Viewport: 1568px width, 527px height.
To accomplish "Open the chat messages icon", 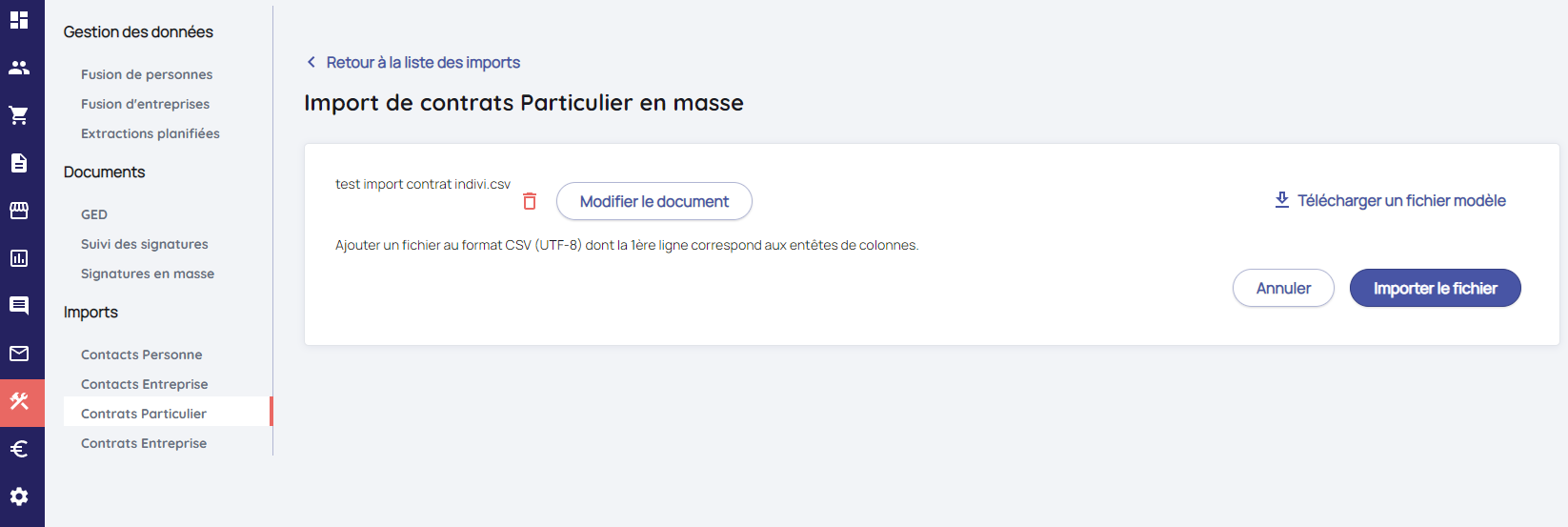I will (19, 306).
